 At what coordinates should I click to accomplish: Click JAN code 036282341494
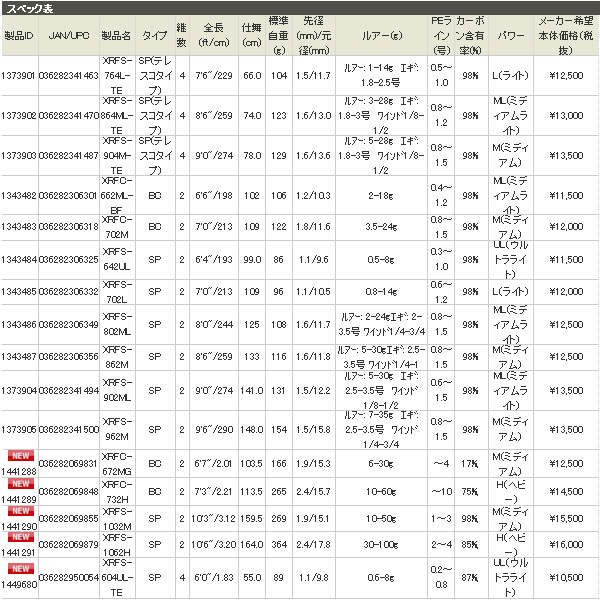pos(69,391)
